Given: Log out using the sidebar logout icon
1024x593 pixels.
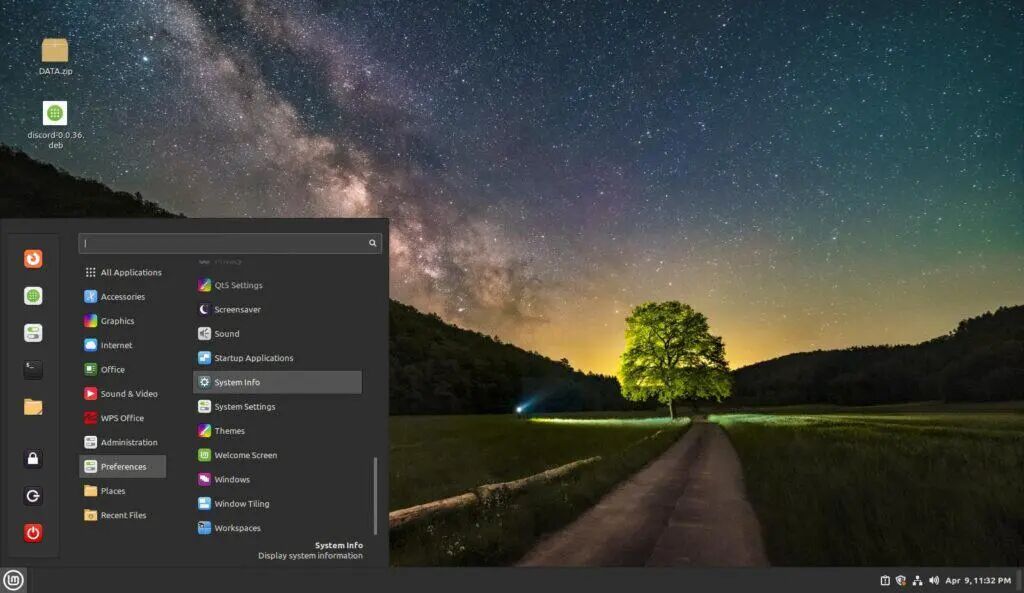Looking at the screenshot, I should (x=33, y=495).
